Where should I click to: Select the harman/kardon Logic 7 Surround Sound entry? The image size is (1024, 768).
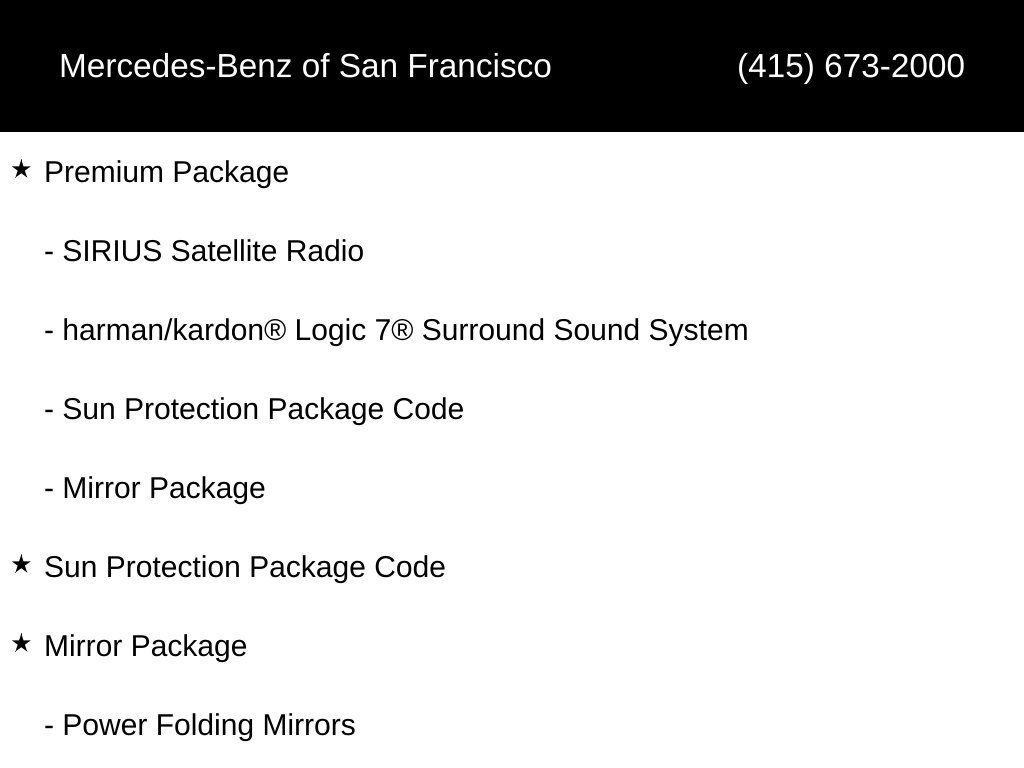[396, 330]
